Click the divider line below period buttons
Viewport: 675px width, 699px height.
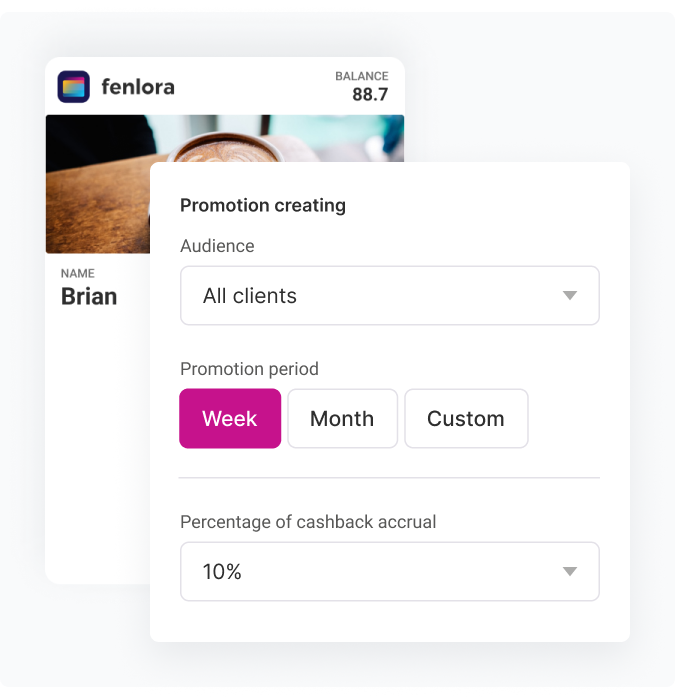coord(389,478)
